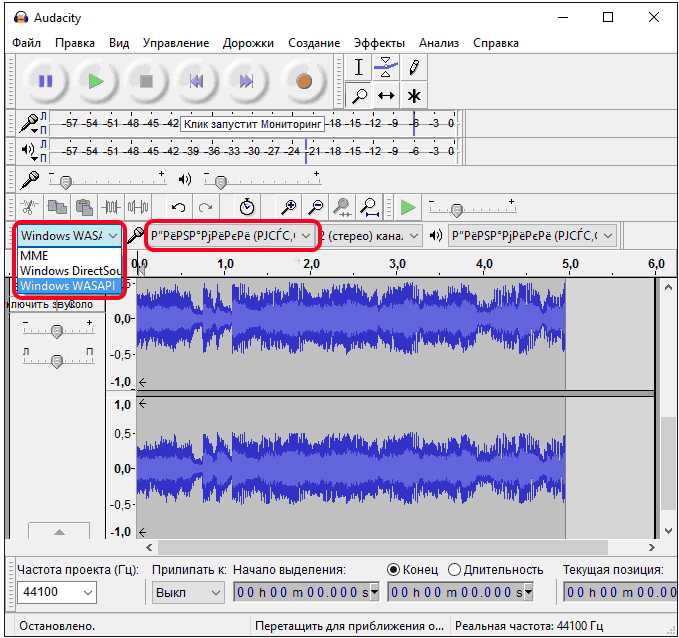Click the Copy icon in edit toolbar
Screen dimensions: 679x638
point(57,207)
